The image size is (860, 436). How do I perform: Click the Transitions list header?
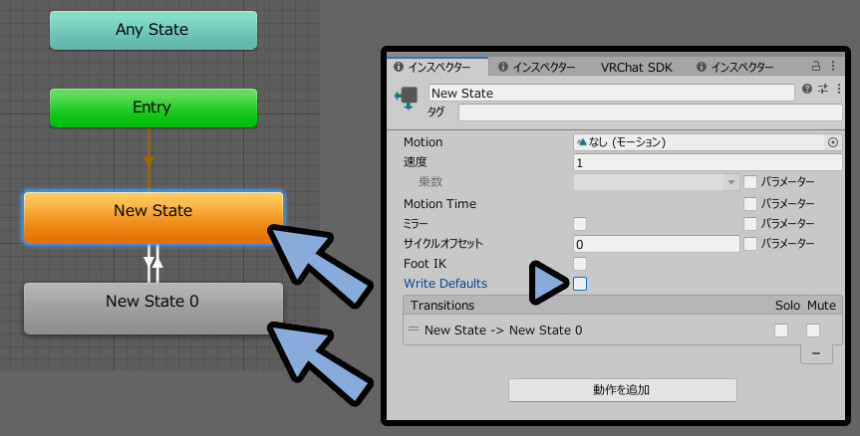(623, 305)
